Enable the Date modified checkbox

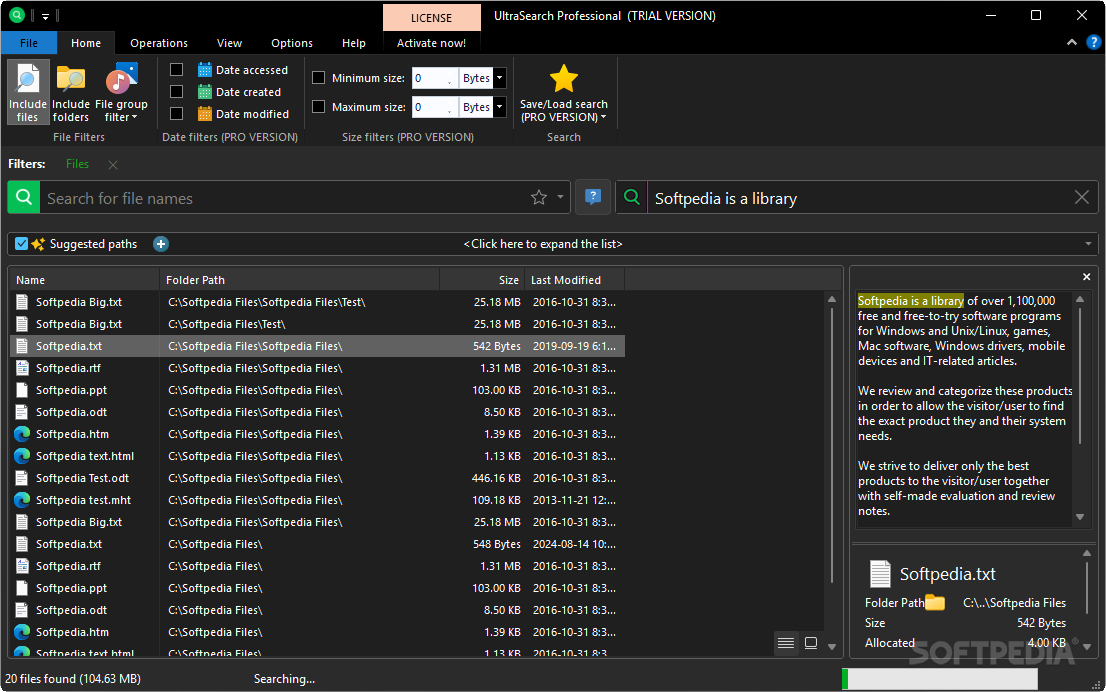coord(176,114)
